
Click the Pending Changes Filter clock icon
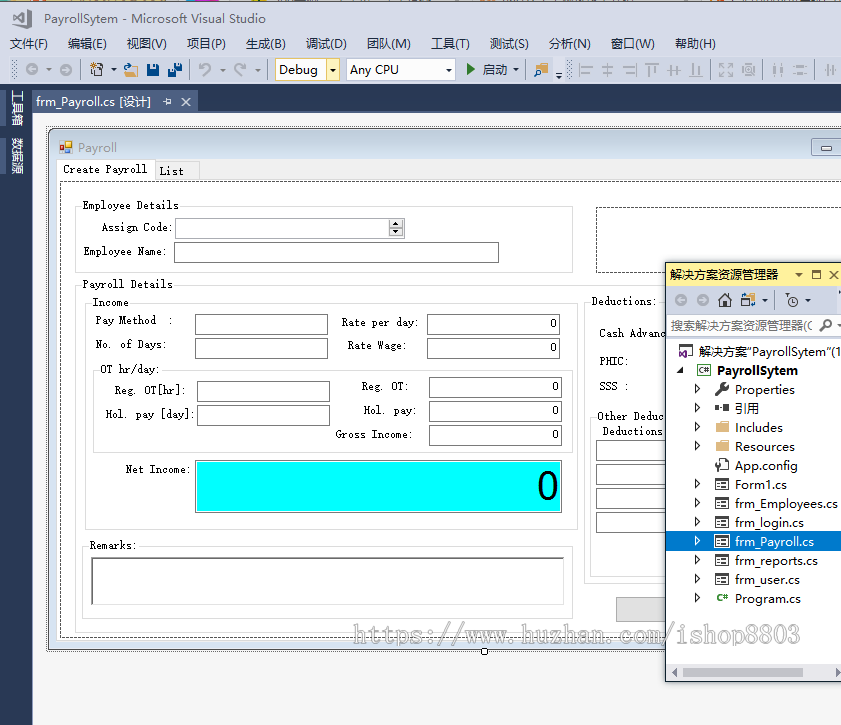pyautogui.click(x=792, y=300)
